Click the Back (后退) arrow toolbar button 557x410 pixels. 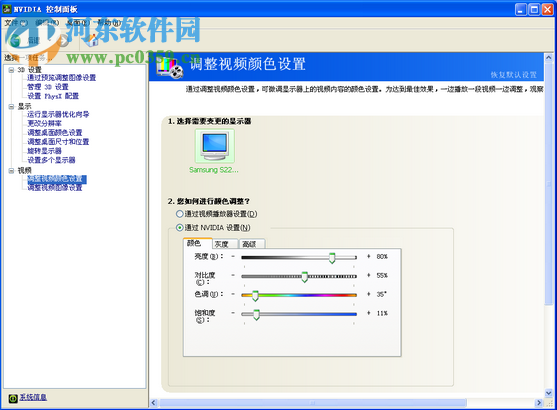(15, 41)
